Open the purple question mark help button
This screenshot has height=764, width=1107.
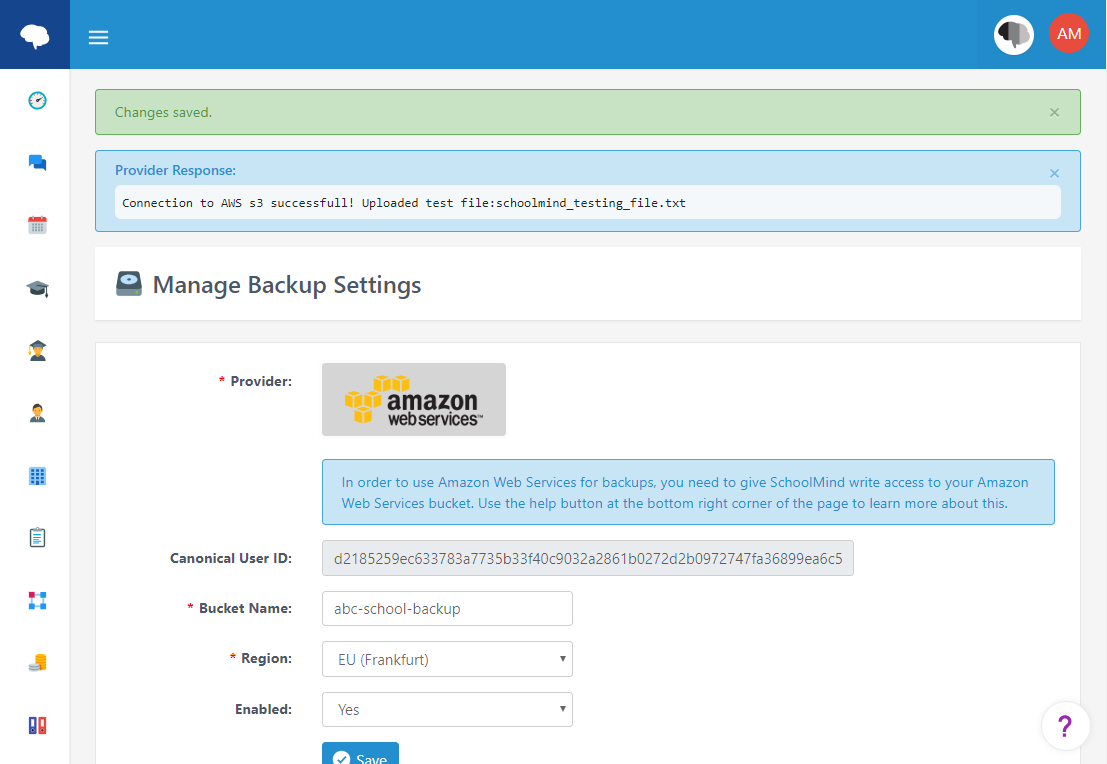[x=1065, y=726]
